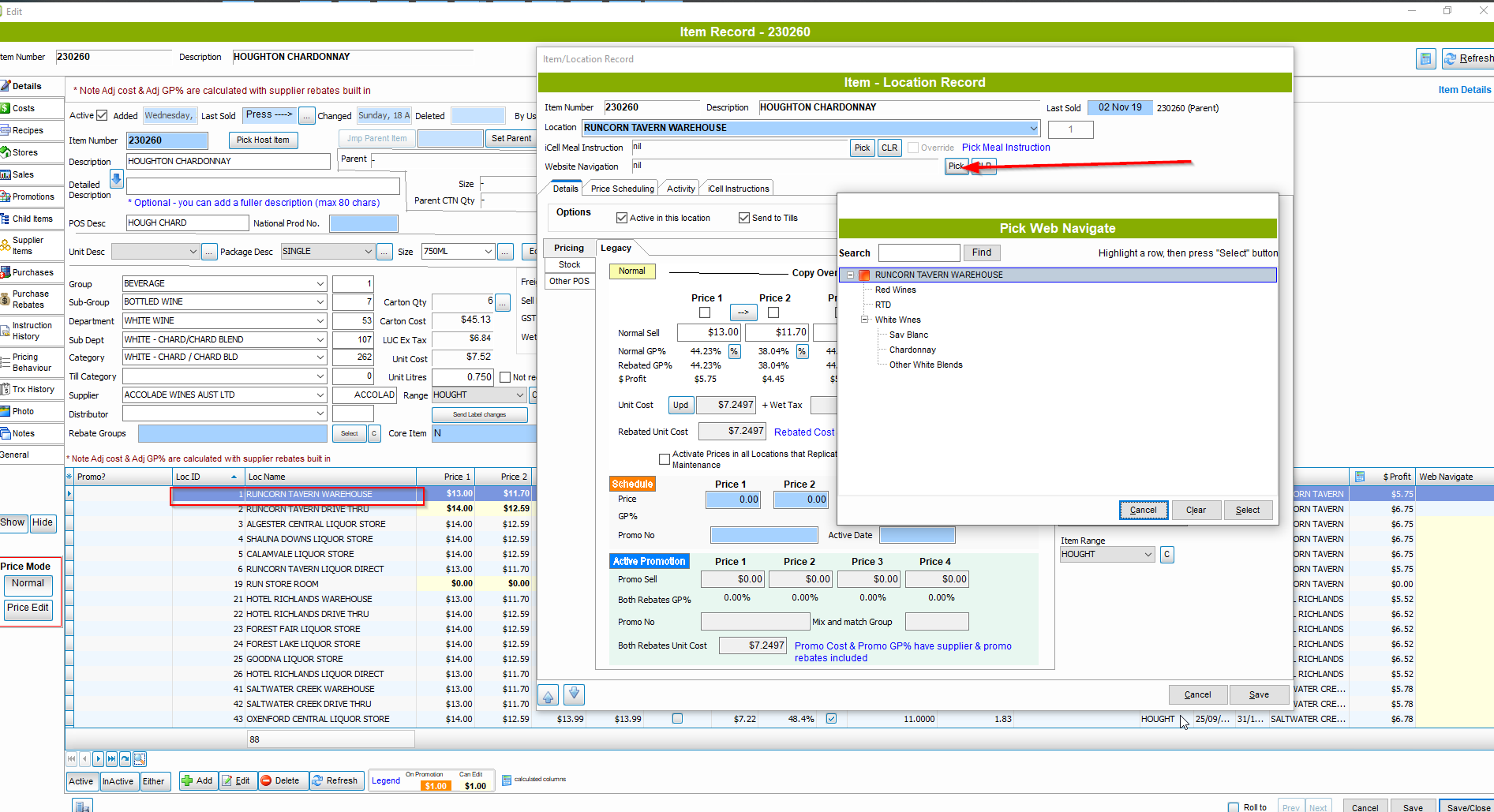The height and width of the screenshot is (812, 1494).
Task: Open the Purchase Rebates sidebar section
Action: pyautogui.click(x=30, y=299)
